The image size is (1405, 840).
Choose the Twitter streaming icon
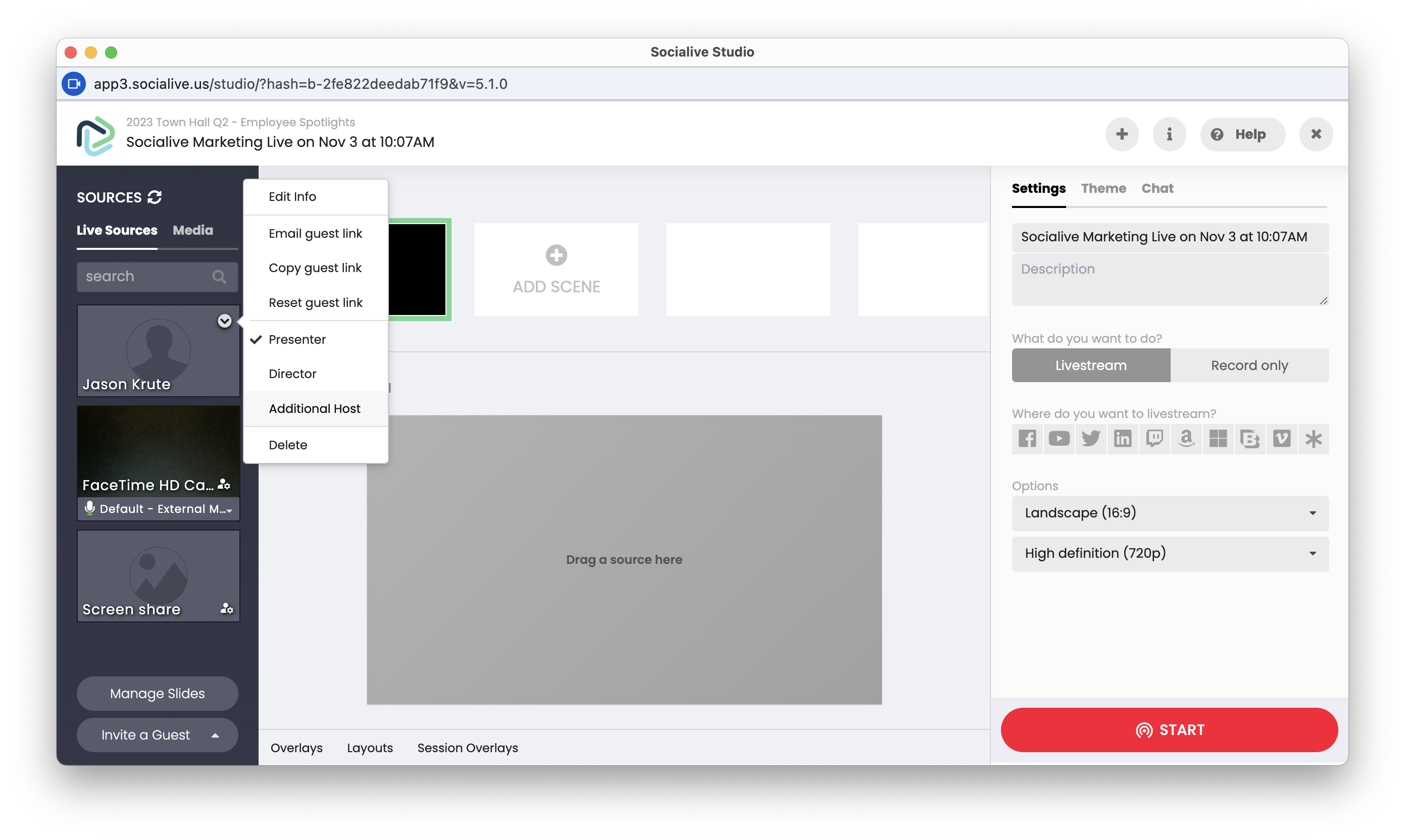click(x=1091, y=439)
